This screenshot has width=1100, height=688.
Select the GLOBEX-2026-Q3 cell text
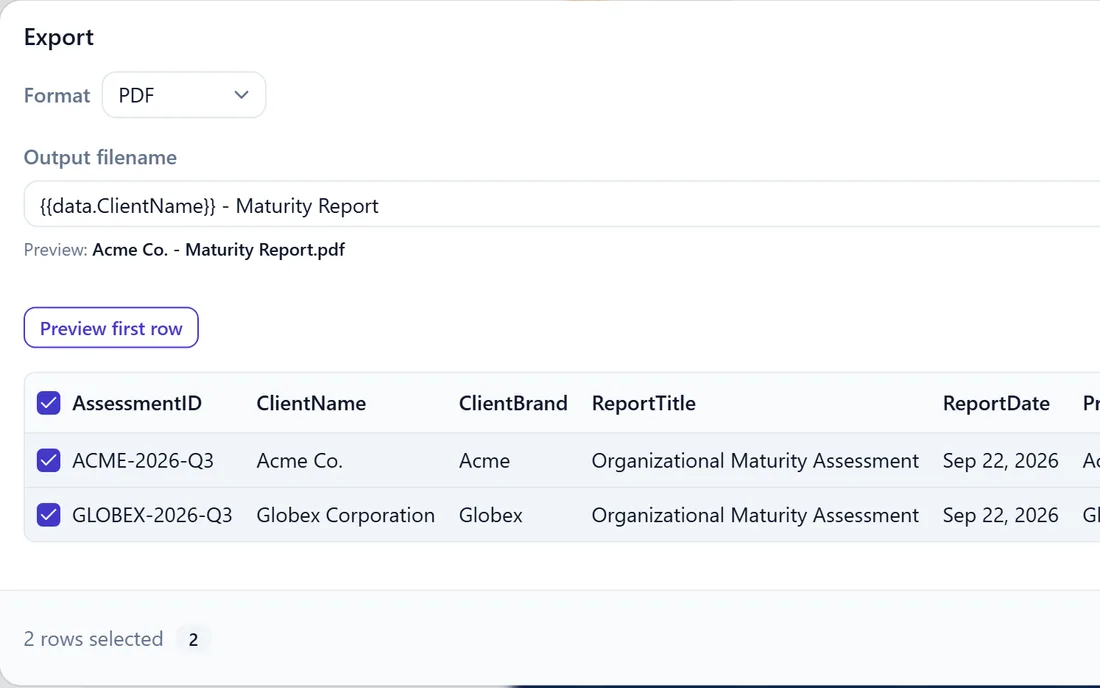point(152,515)
